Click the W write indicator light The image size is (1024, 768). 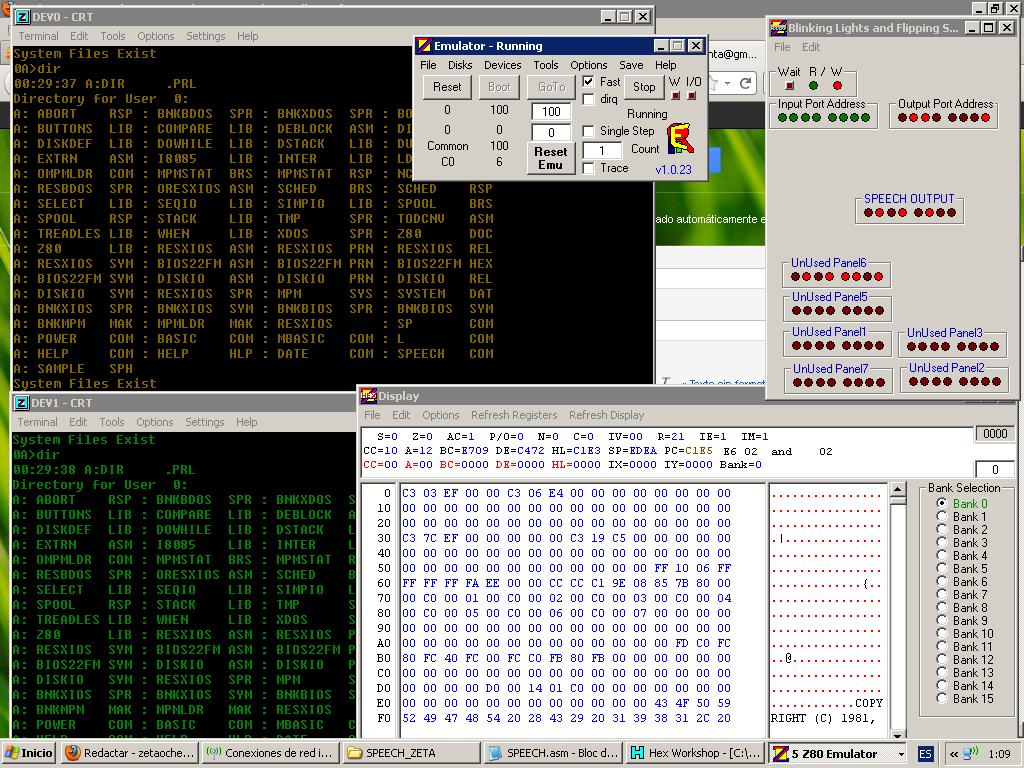point(675,96)
